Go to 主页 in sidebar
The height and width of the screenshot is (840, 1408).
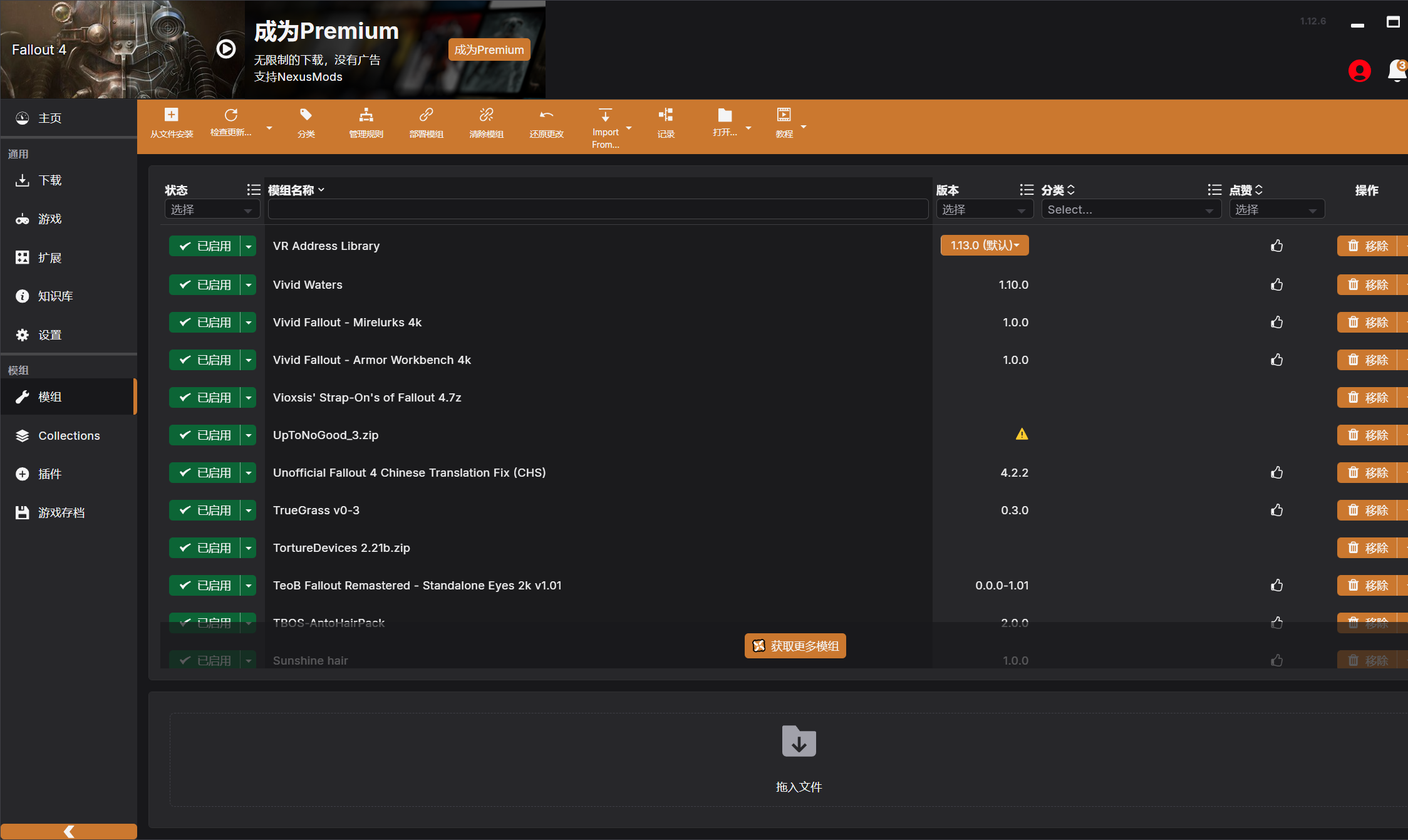tap(68, 118)
